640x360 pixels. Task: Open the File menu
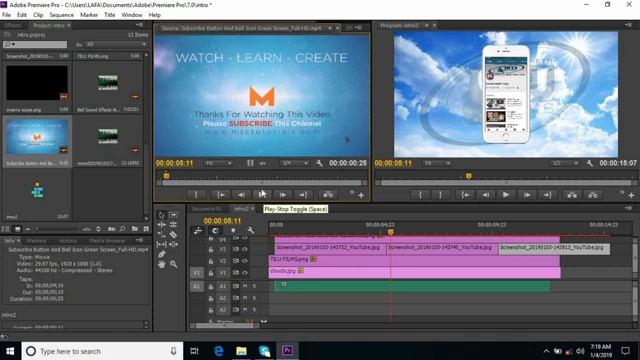click(7, 15)
